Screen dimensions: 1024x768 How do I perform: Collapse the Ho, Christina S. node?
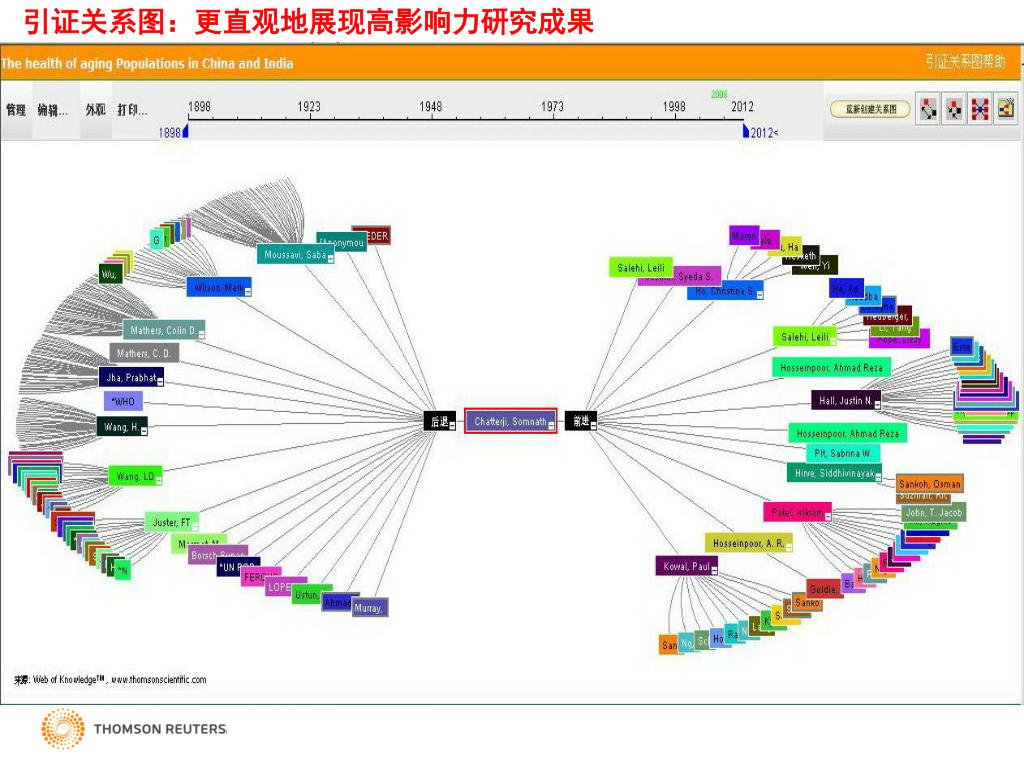pos(759,295)
